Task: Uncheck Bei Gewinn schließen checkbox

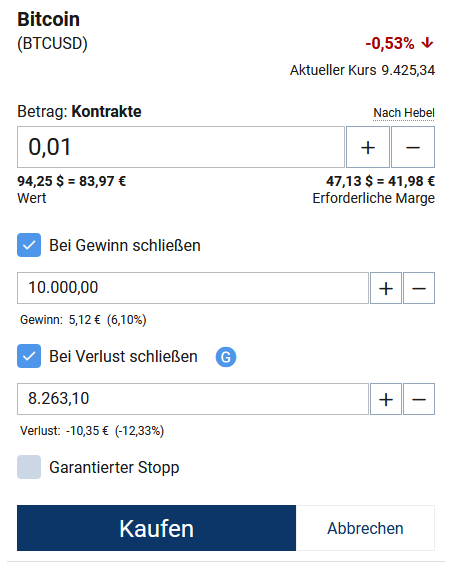Action: [x=29, y=245]
